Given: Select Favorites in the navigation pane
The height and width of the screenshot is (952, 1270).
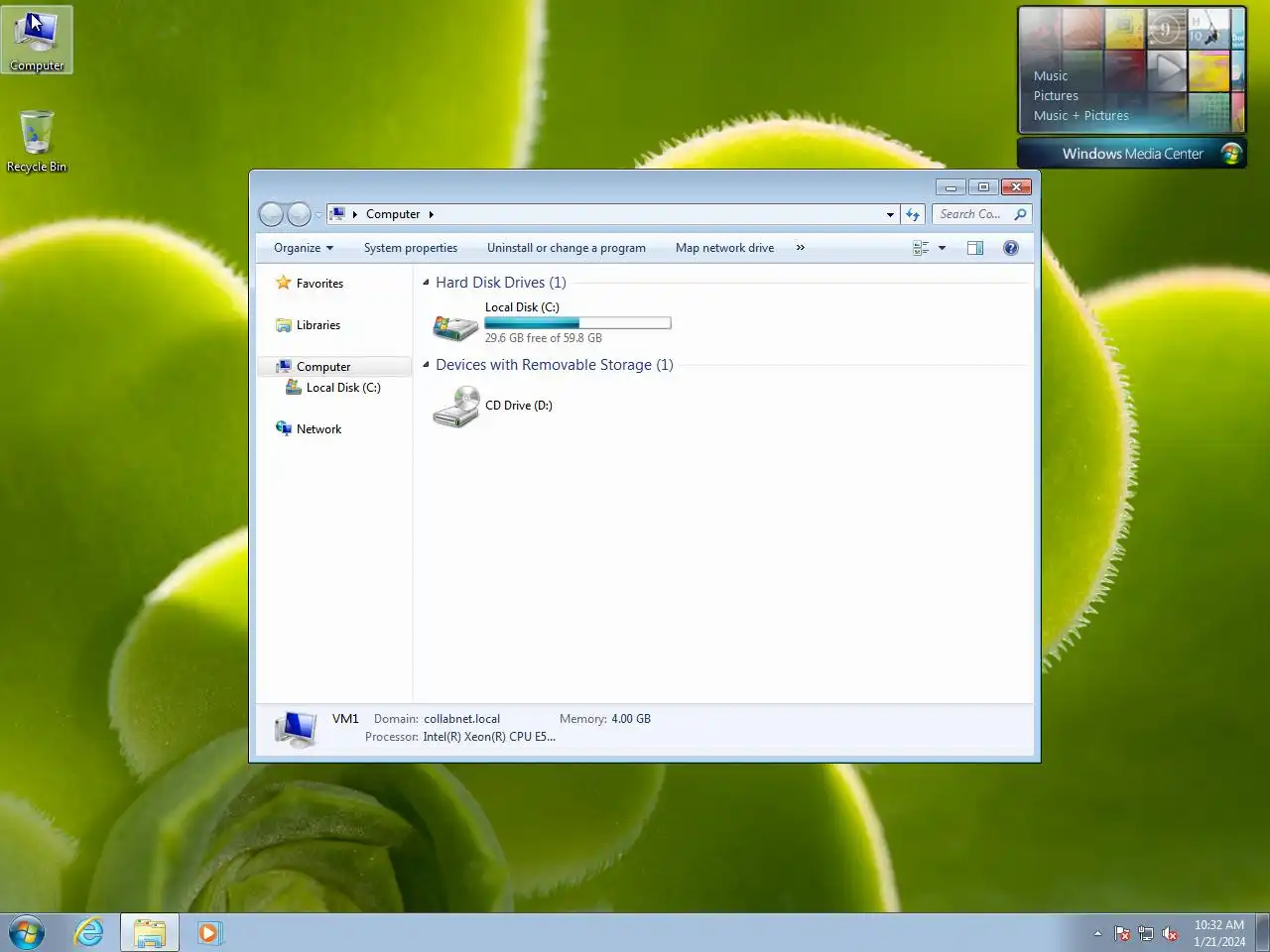Looking at the screenshot, I should [x=319, y=284].
